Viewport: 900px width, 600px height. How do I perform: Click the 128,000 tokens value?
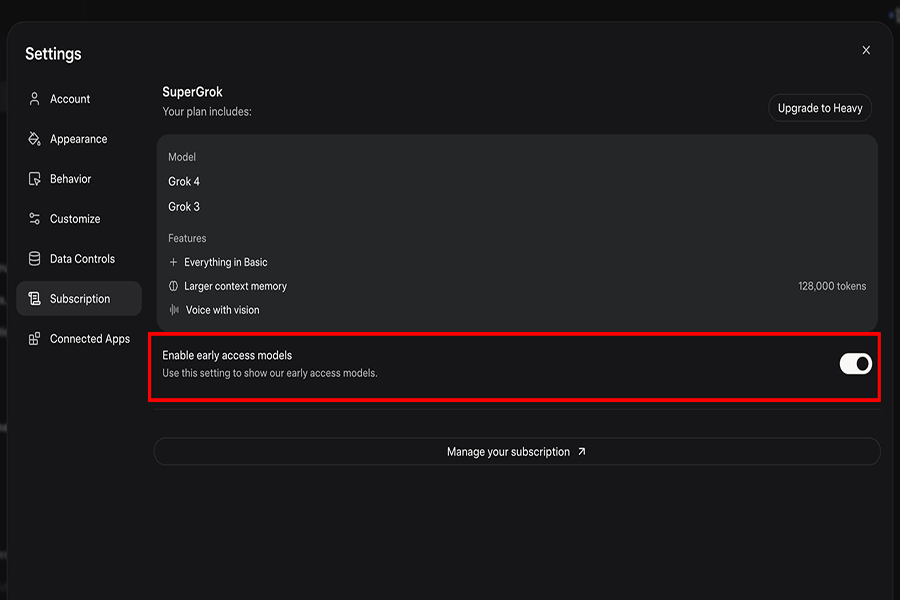coord(832,286)
